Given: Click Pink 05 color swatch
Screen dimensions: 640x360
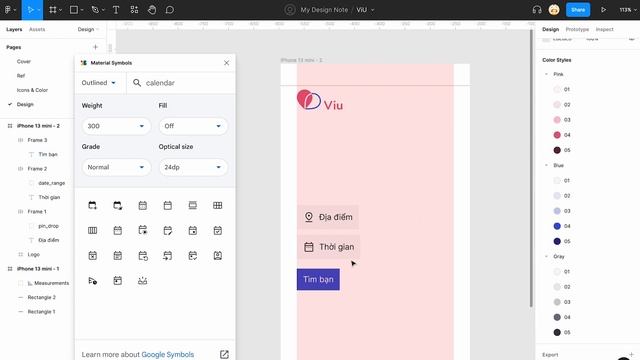Looking at the screenshot, I should click(557, 150).
